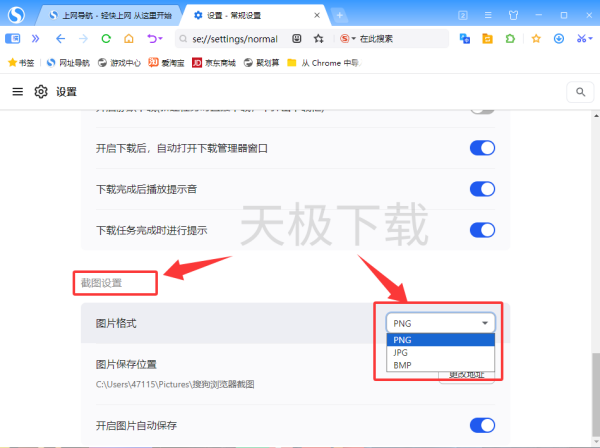Open a new tab with plus button
Image resolution: width=600 pixels, height=448 pixels.
339,14
